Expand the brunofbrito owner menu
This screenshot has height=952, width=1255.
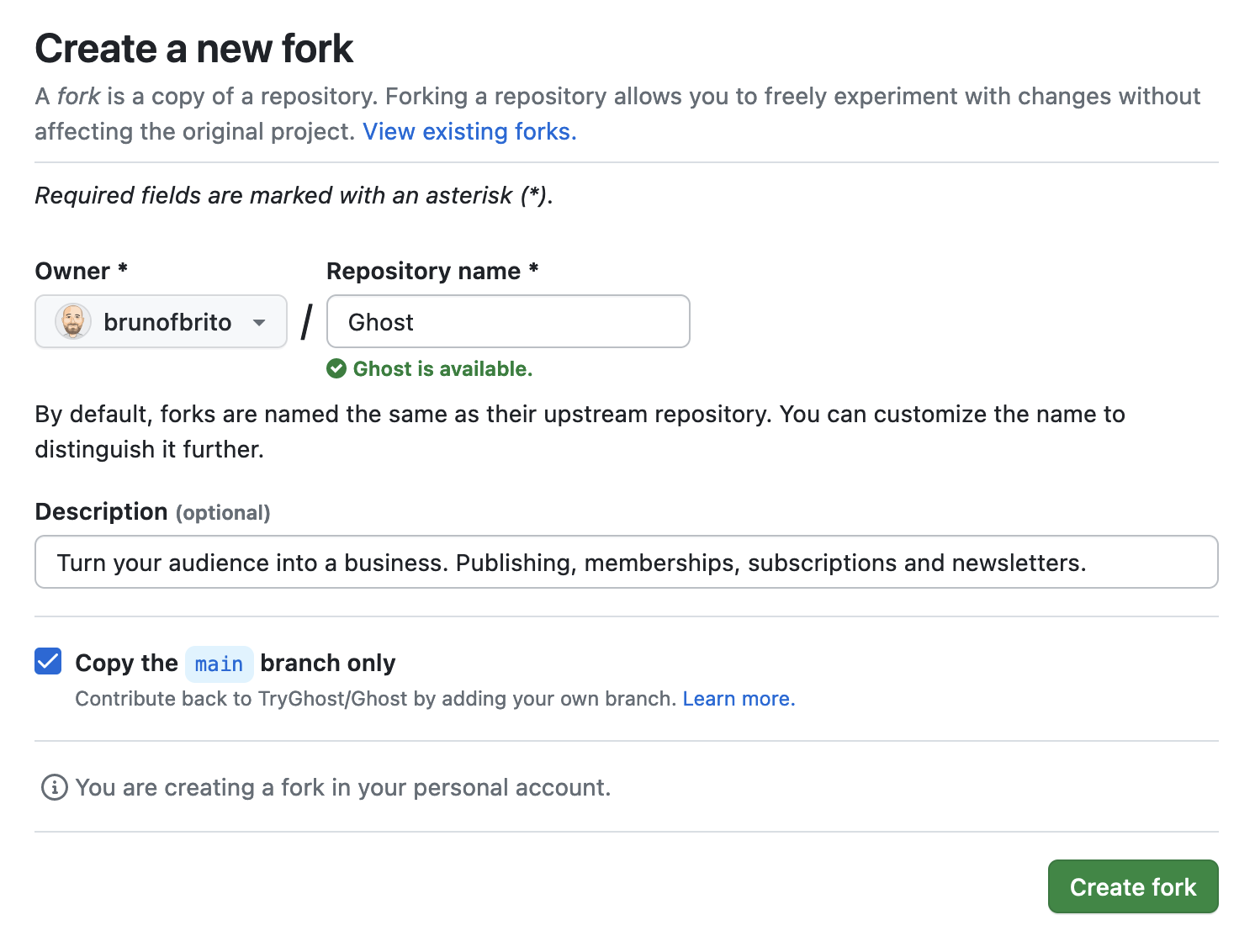(161, 321)
